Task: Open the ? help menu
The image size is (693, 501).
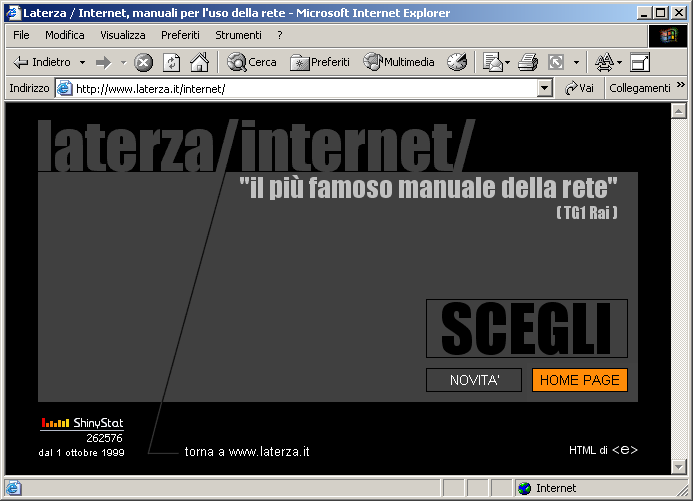Action: tap(279, 35)
